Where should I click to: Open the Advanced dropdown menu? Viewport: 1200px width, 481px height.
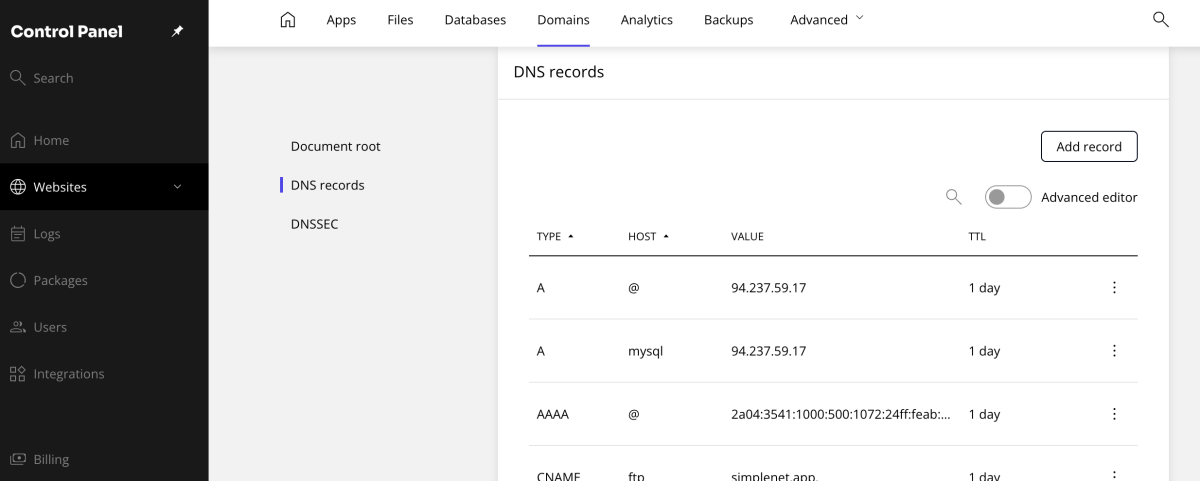tap(827, 20)
